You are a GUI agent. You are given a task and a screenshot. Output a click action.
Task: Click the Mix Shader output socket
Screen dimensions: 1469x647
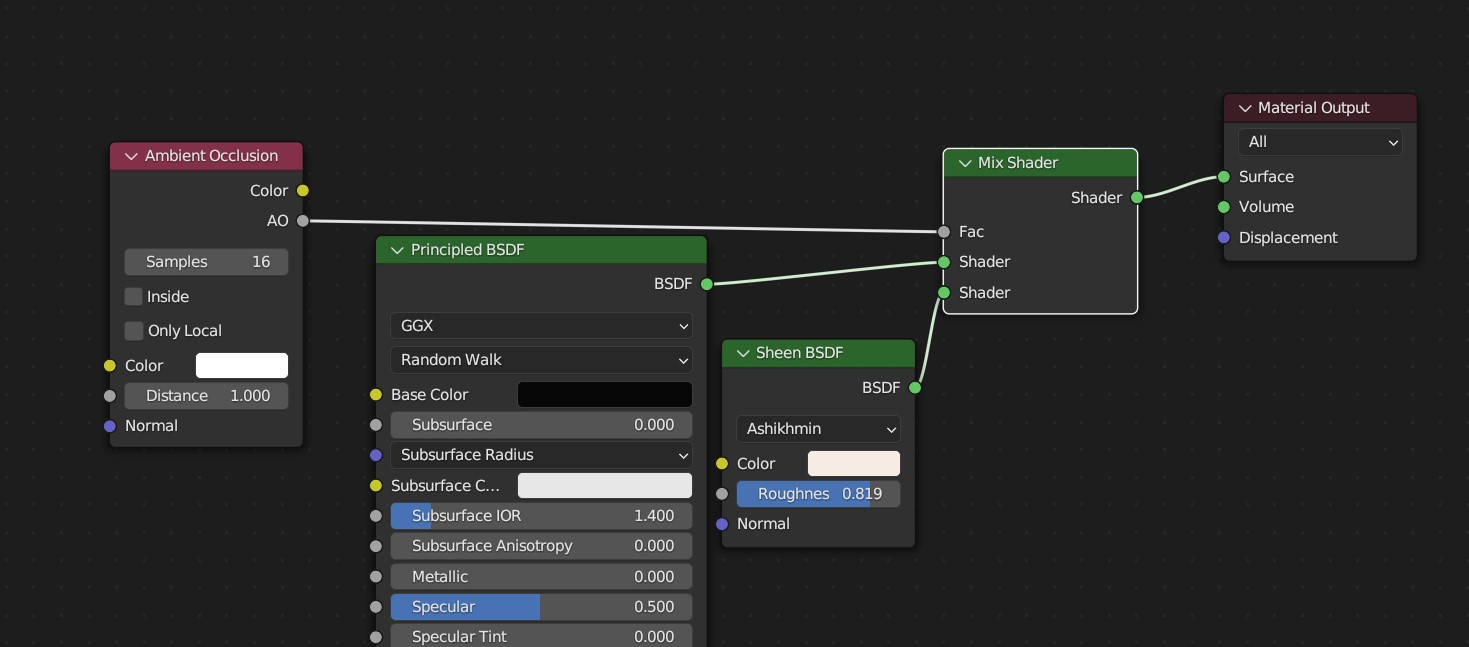1137,198
